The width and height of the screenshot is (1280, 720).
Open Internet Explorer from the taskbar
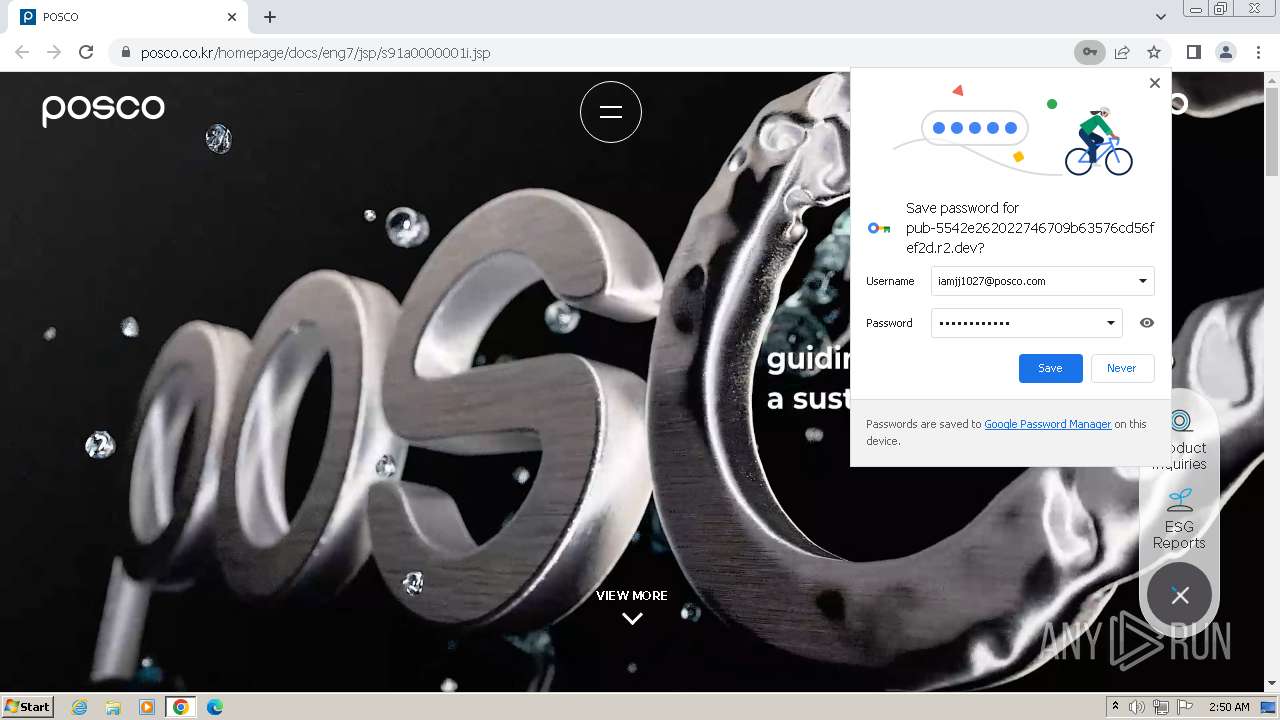pos(79,706)
